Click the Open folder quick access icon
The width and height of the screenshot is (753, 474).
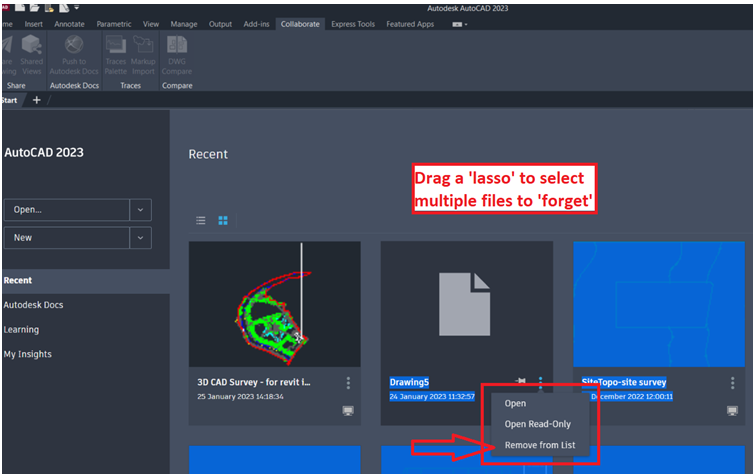(x=35, y=7)
